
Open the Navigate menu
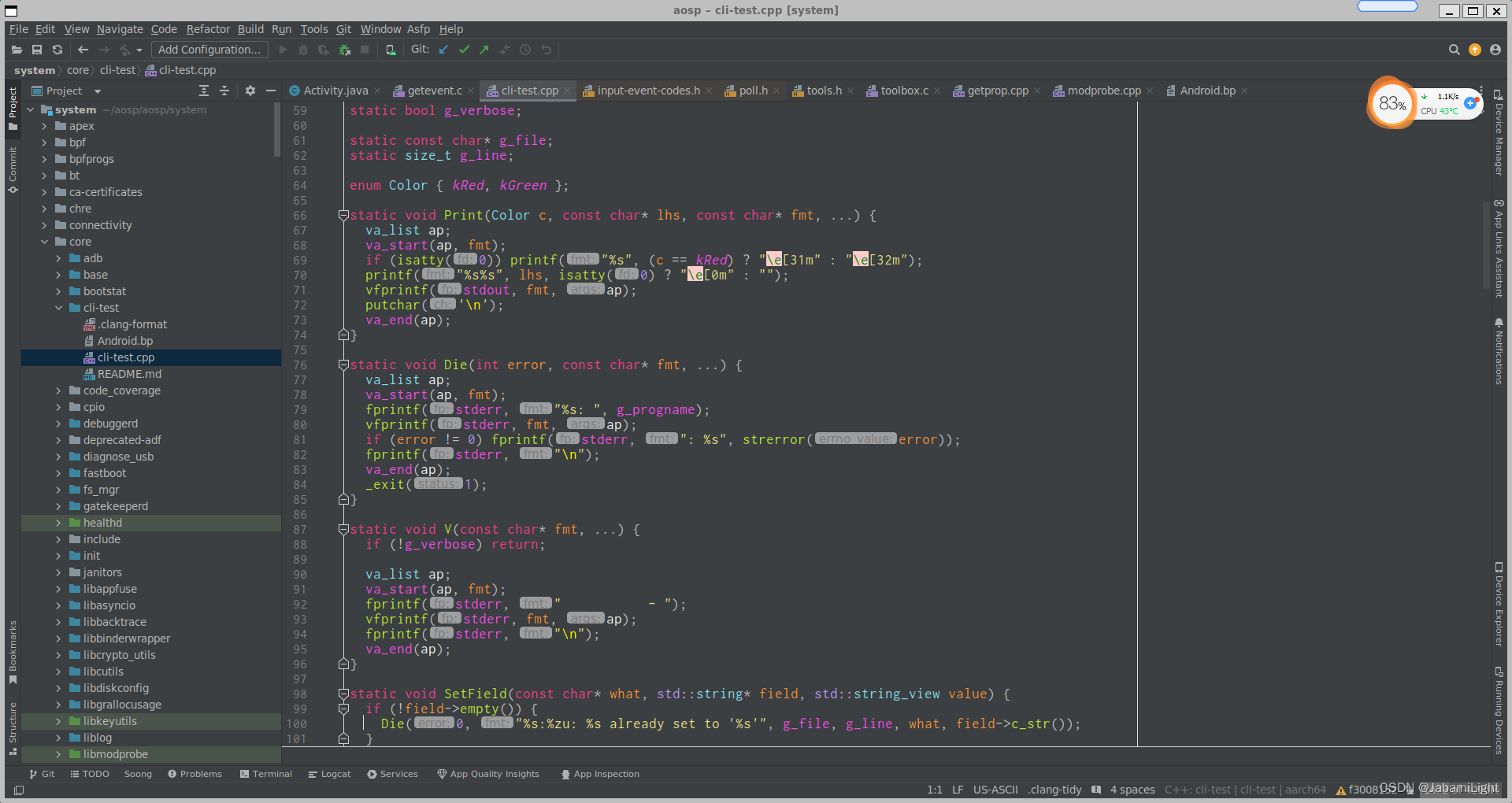coord(120,29)
